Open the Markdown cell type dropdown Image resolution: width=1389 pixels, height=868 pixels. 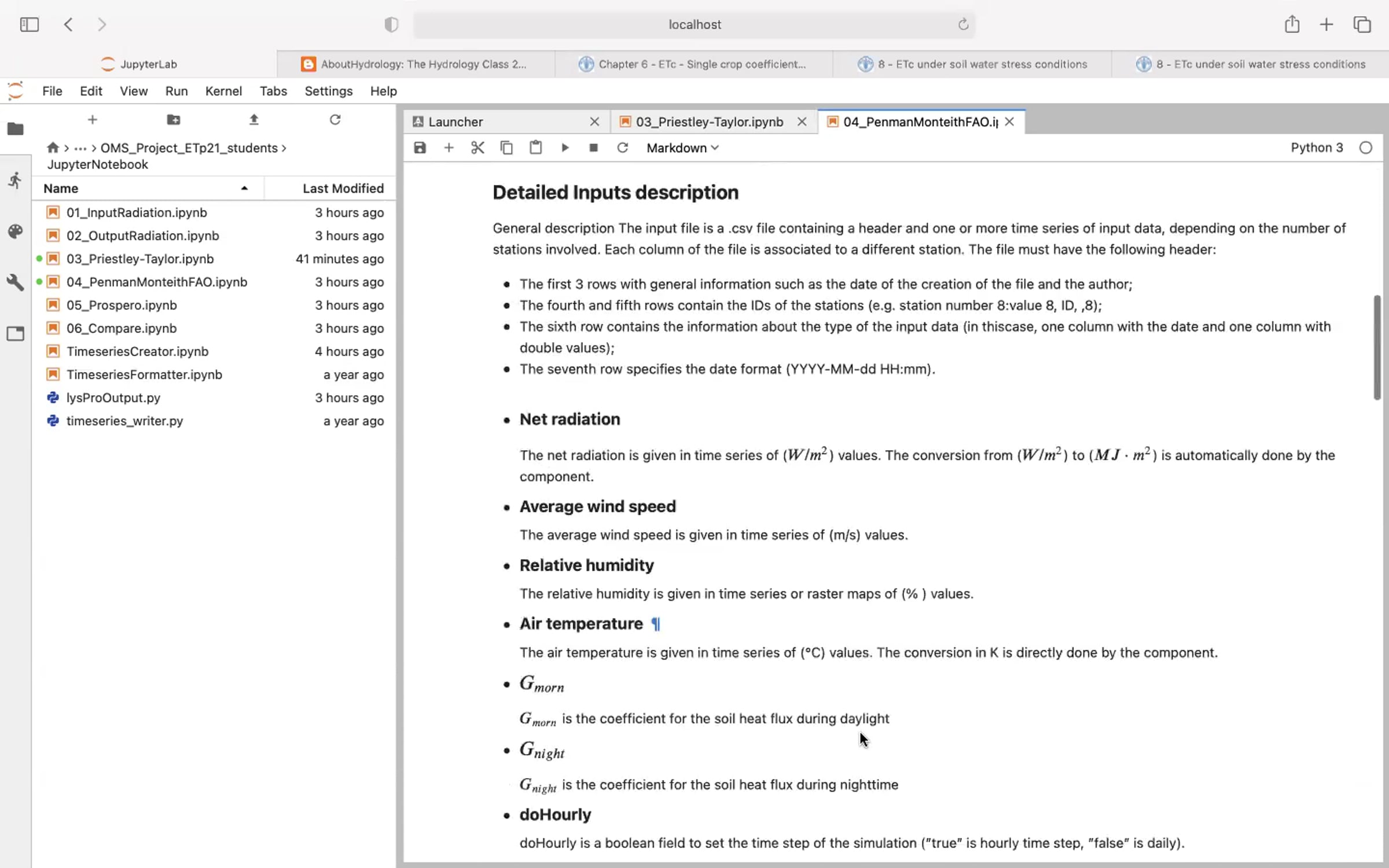coord(683,148)
